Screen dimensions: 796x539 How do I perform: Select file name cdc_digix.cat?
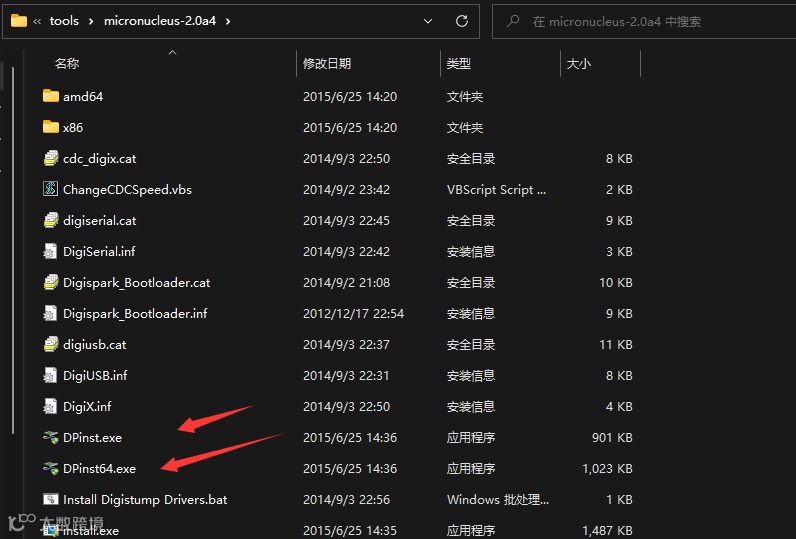pyautogui.click(x=100, y=159)
